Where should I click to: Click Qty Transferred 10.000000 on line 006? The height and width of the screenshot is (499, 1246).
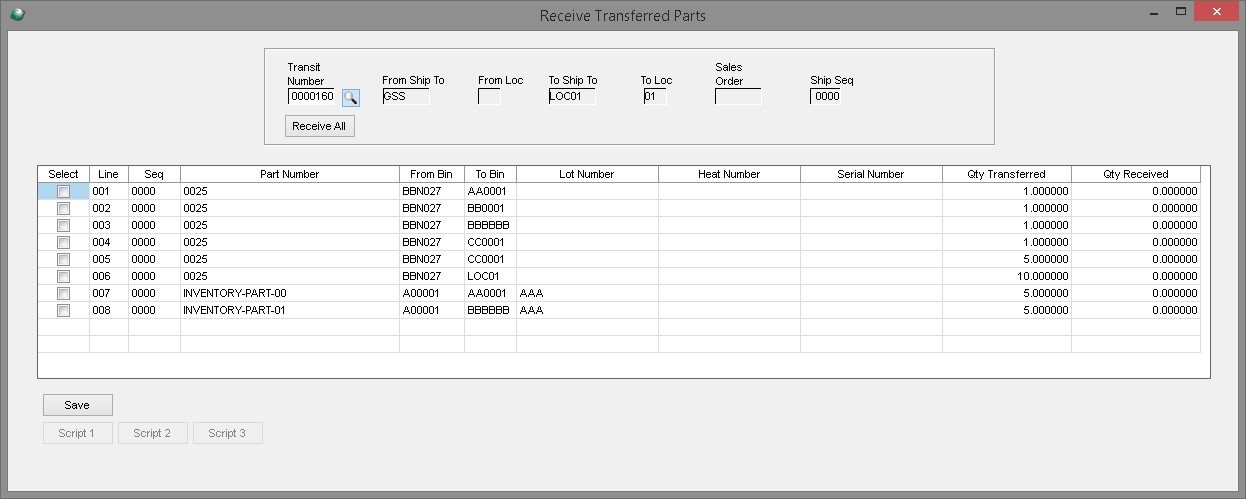(x=1006, y=277)
